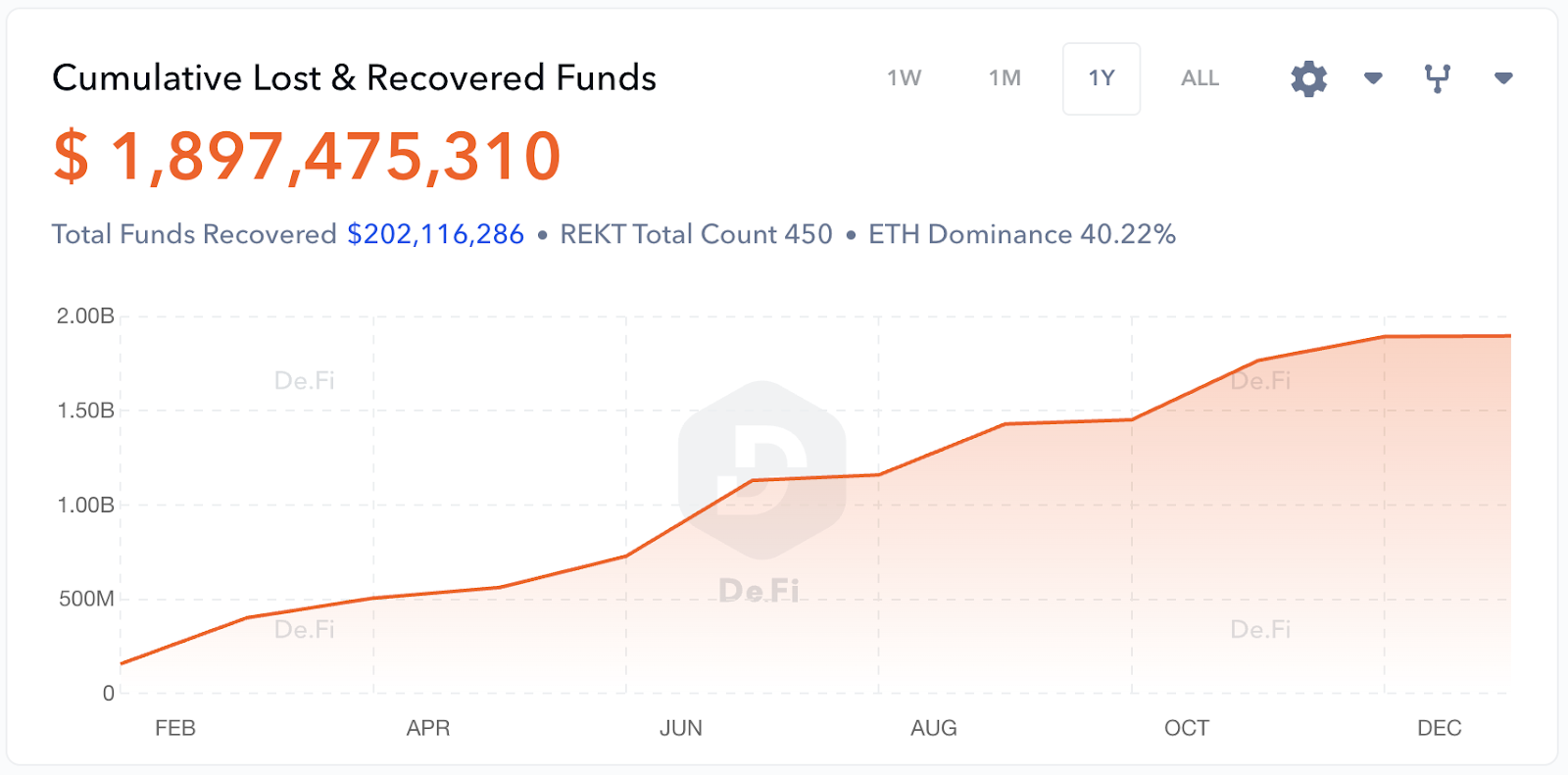Click the central De.Fi hexagon logo watermark

(761, 470)
